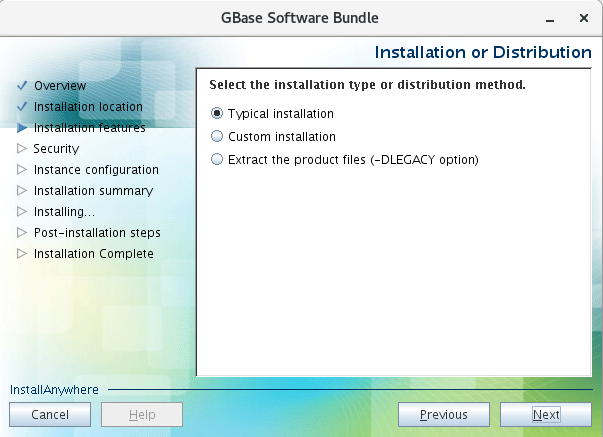This screenshot has height=437, width=603.
Task: Click the Installation summary step label
Action: 93,190
